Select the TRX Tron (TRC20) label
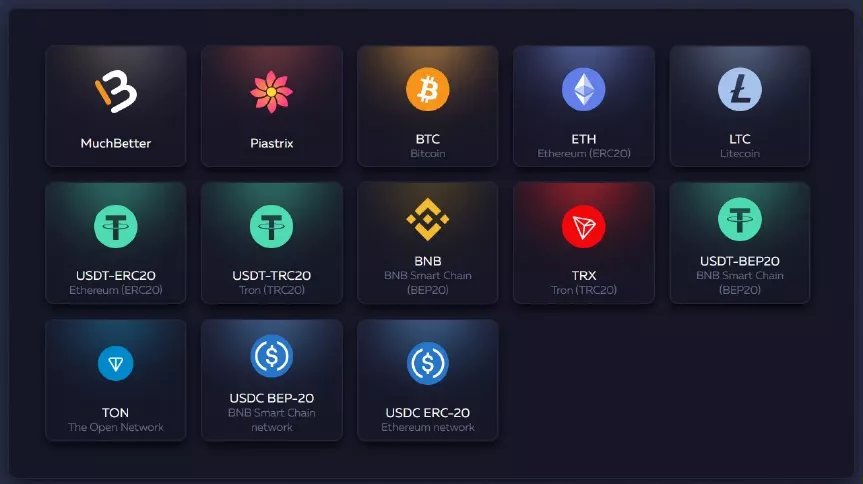 [x=583, y=282]
